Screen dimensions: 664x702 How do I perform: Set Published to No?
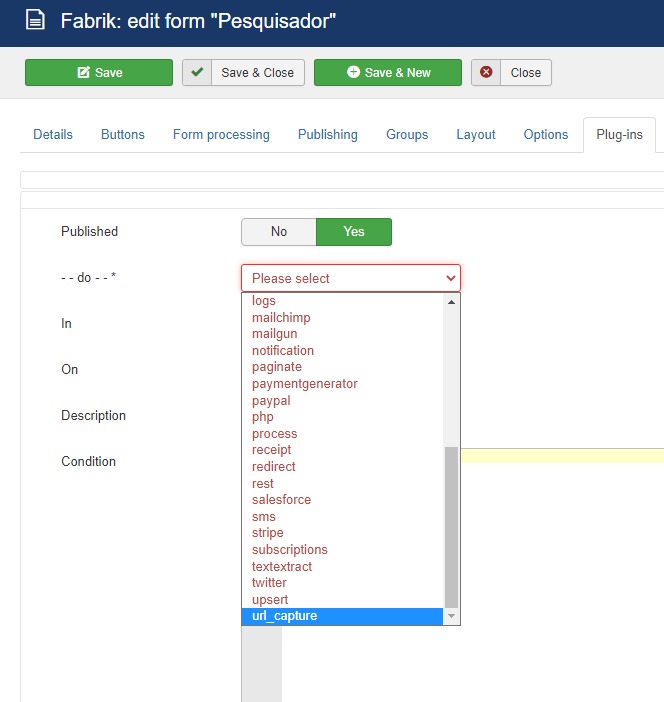pyautogui.click(x=279, y=231)
